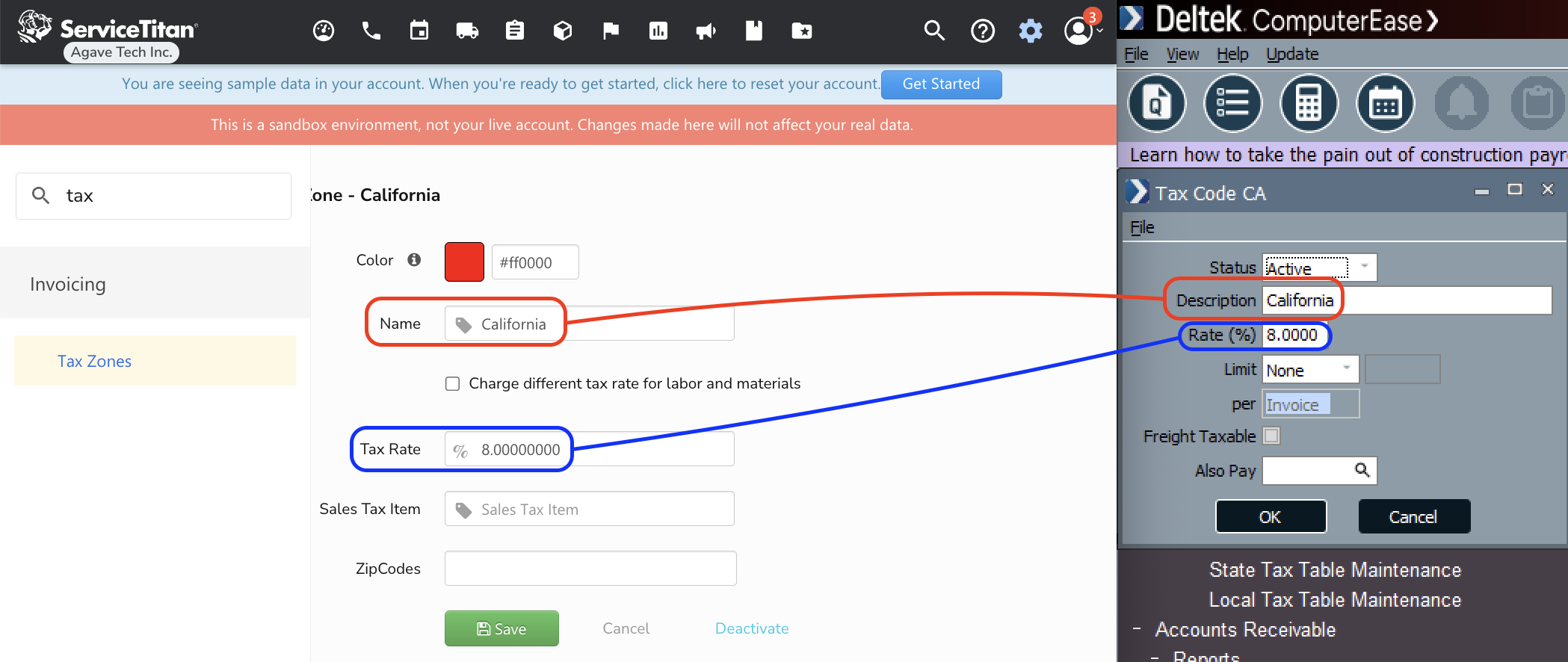Image resolution: width=1568 pixels, height=662 pixels.
Task: Open the ServiceTitan dashboard gauge icon
Action: [x=324, y=31]
